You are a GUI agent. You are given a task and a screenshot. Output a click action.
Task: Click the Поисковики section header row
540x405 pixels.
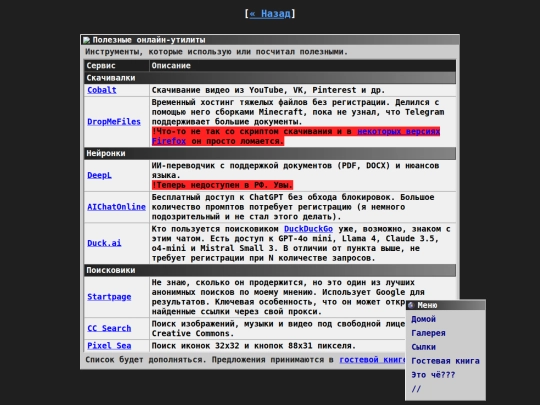point(270,270)
